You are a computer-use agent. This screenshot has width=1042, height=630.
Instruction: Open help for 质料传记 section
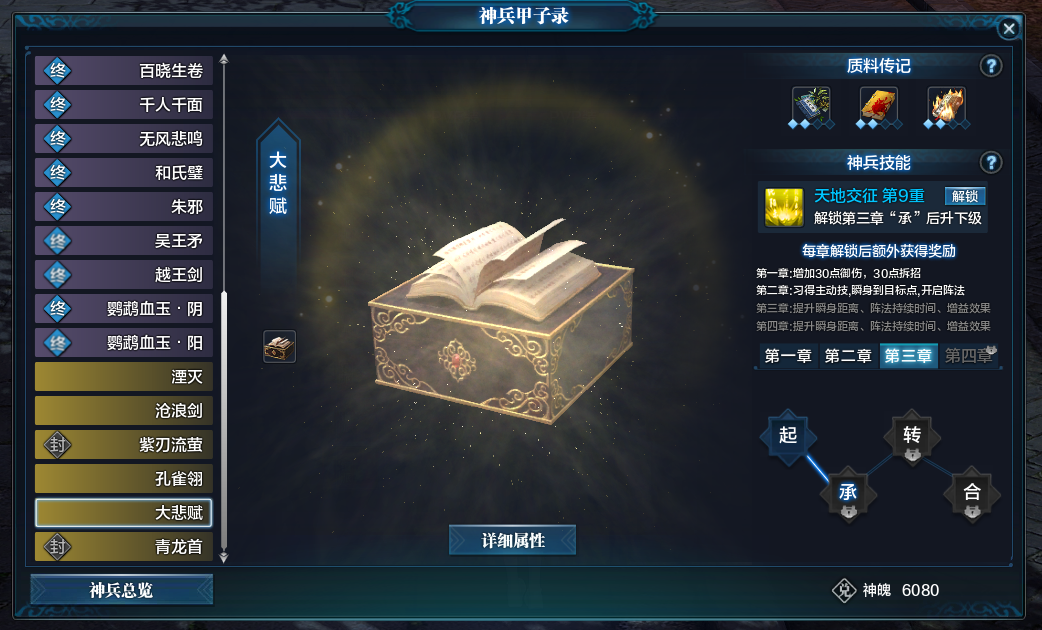pos(991,66)
